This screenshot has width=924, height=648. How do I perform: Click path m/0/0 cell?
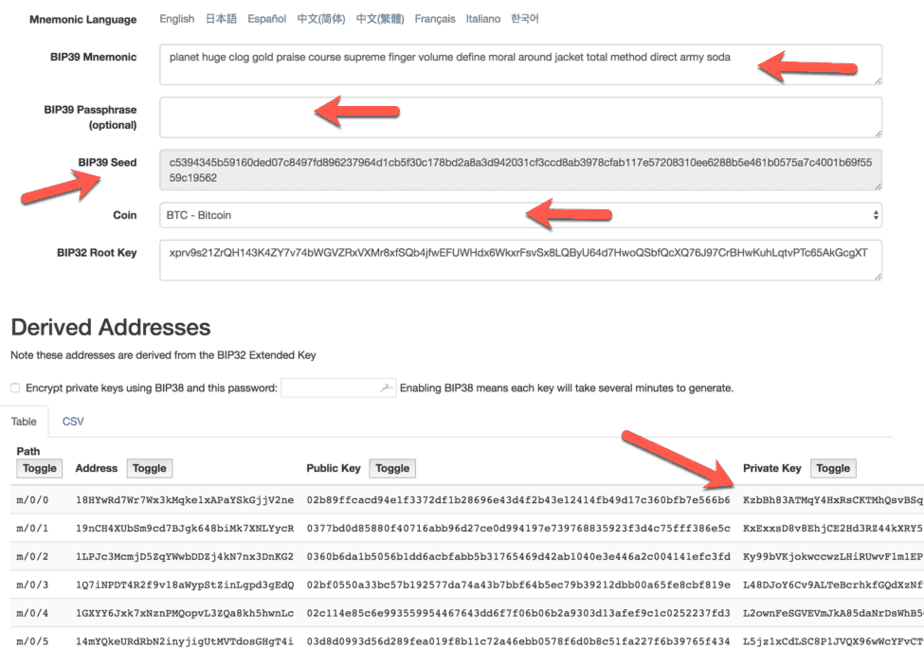(x=32, y=500)
